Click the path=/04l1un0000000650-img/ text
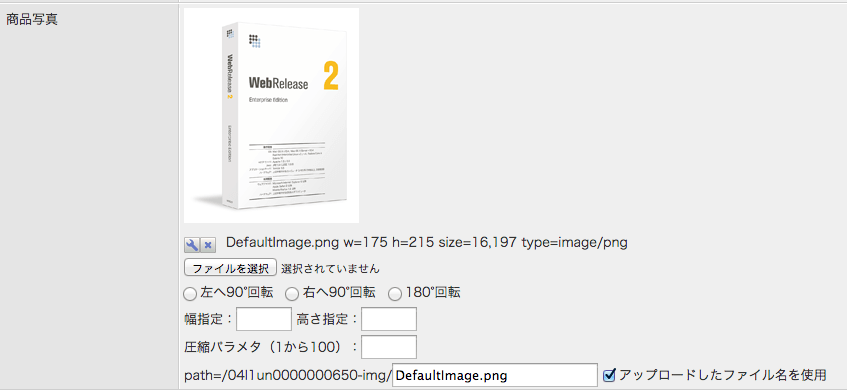 (x=287, y=375)
